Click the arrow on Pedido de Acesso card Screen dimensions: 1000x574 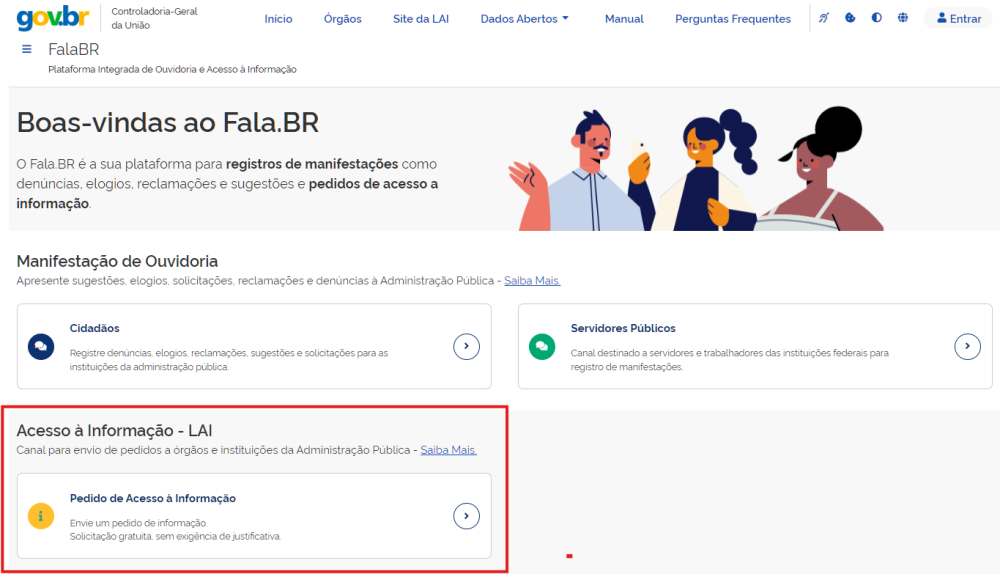point(466,516)
